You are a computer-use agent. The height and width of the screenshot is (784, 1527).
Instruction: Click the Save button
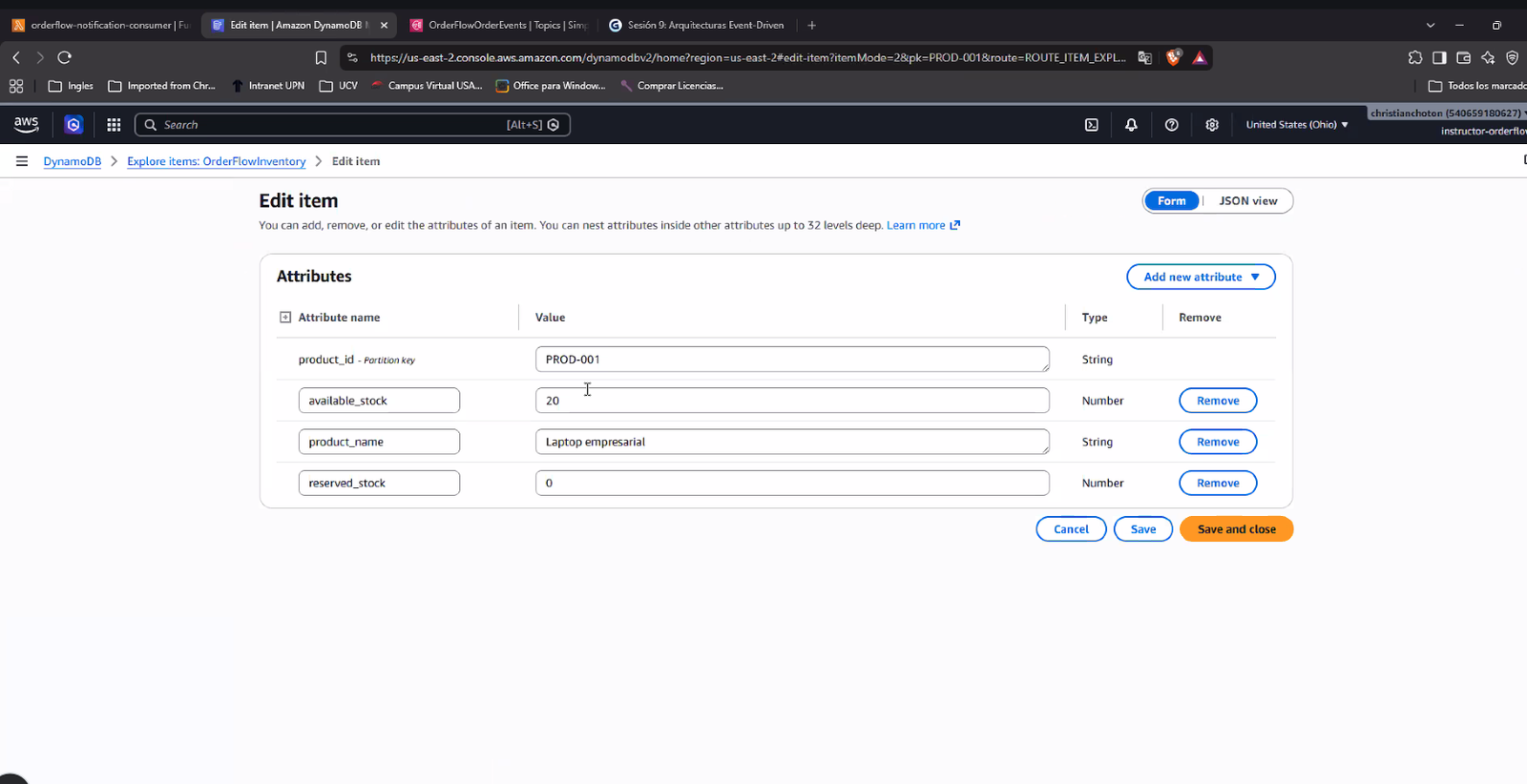1143,528
